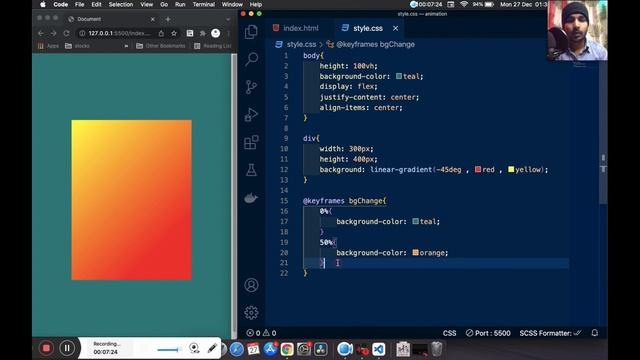640x360 pixels.
Task: Open the Terminal menu
Action: (x=204, y=4)
